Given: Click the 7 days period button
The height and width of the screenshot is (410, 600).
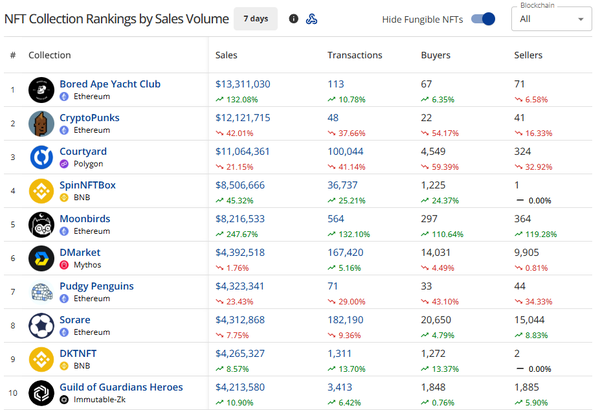Looking at the screenshot, I should tap(256, 19).
